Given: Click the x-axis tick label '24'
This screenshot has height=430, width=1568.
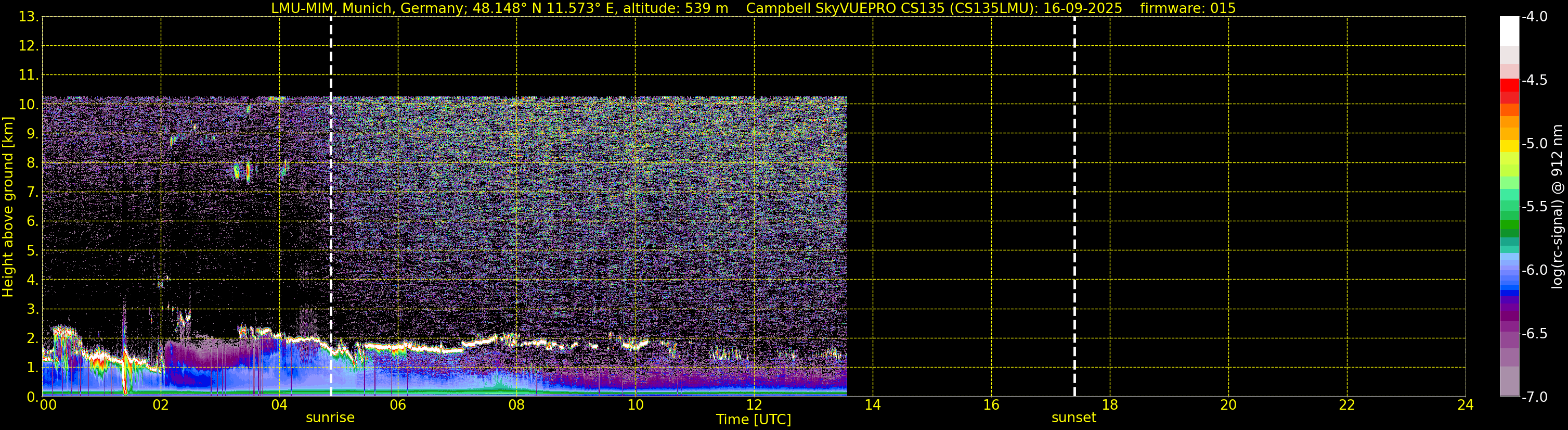Looking at the screenshot, I should [x=1466, y=405].
